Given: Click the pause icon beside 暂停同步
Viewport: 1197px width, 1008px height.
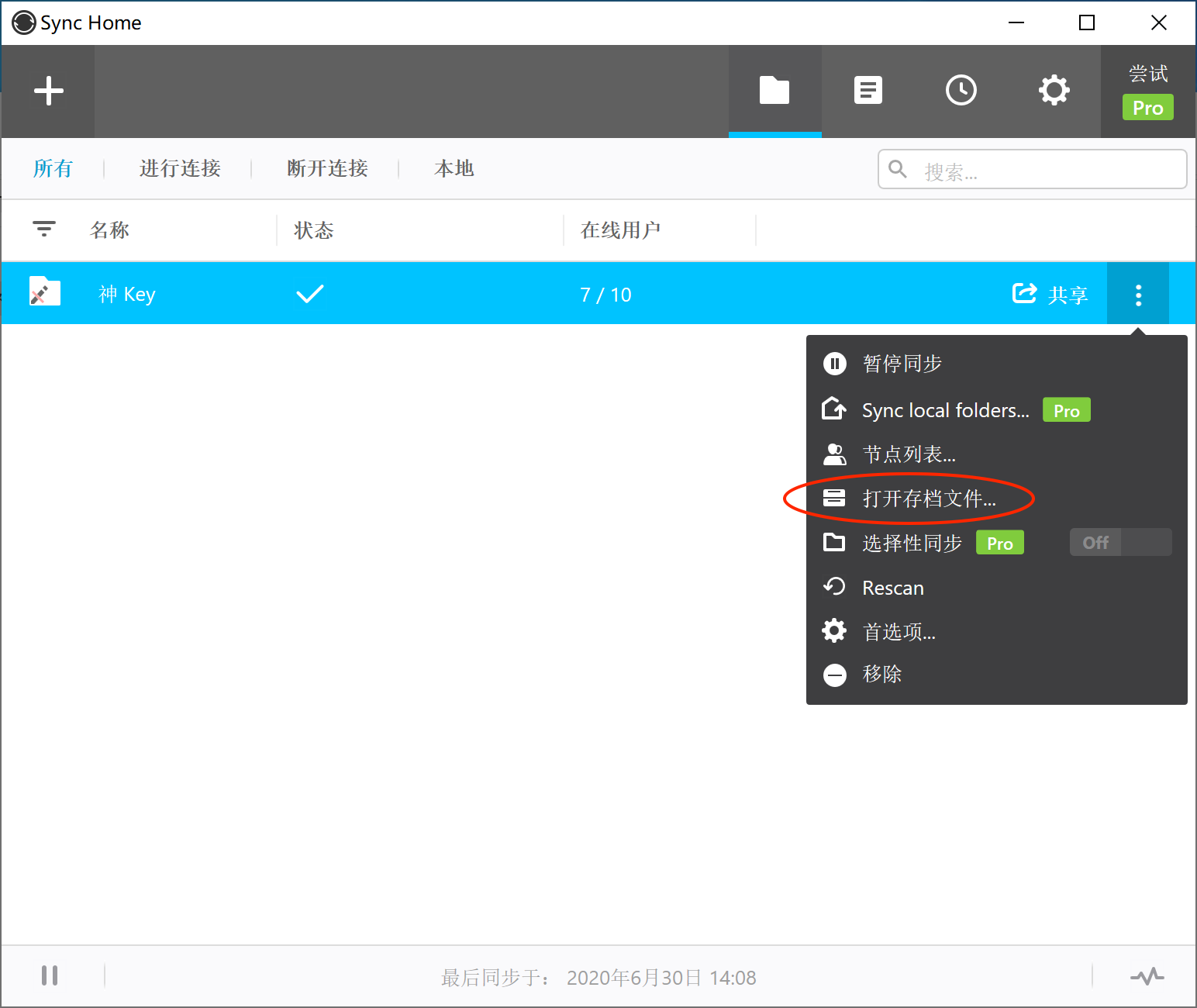Looking at the screenshot, I should click(834, 364).
